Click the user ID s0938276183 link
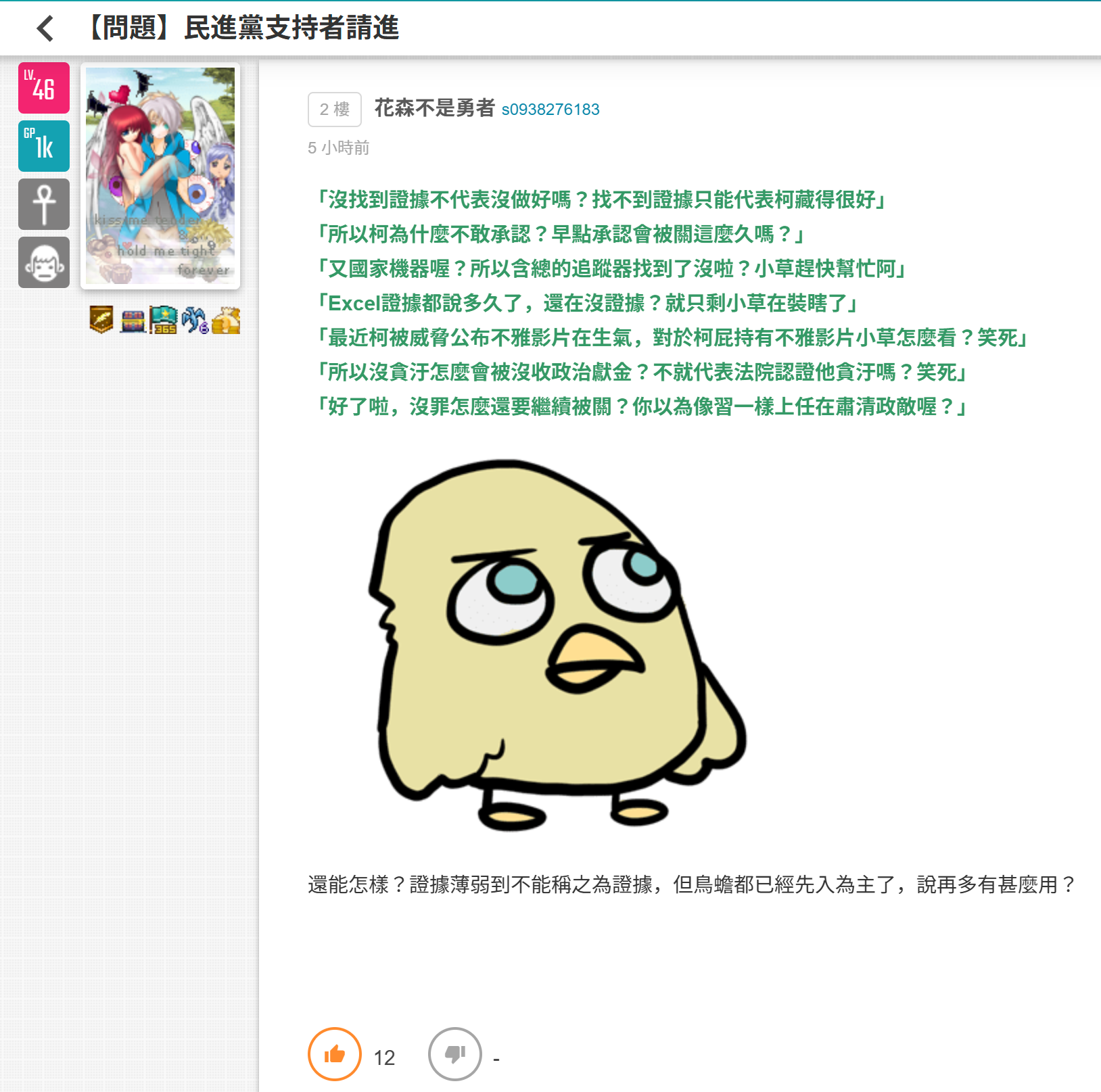 click(550, 110)
